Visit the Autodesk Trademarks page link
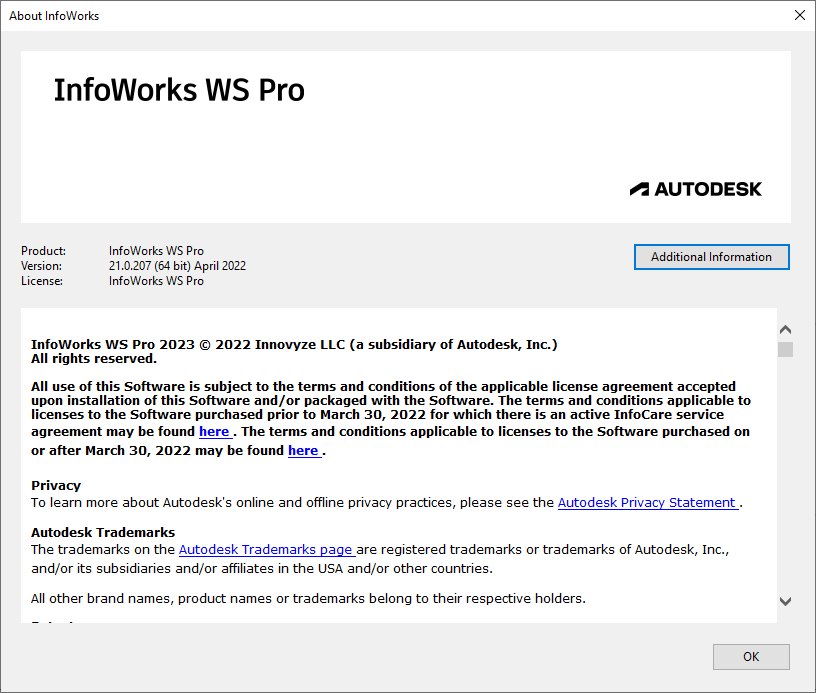The height and width of the screenshot is (693, 816). (266, 549)
